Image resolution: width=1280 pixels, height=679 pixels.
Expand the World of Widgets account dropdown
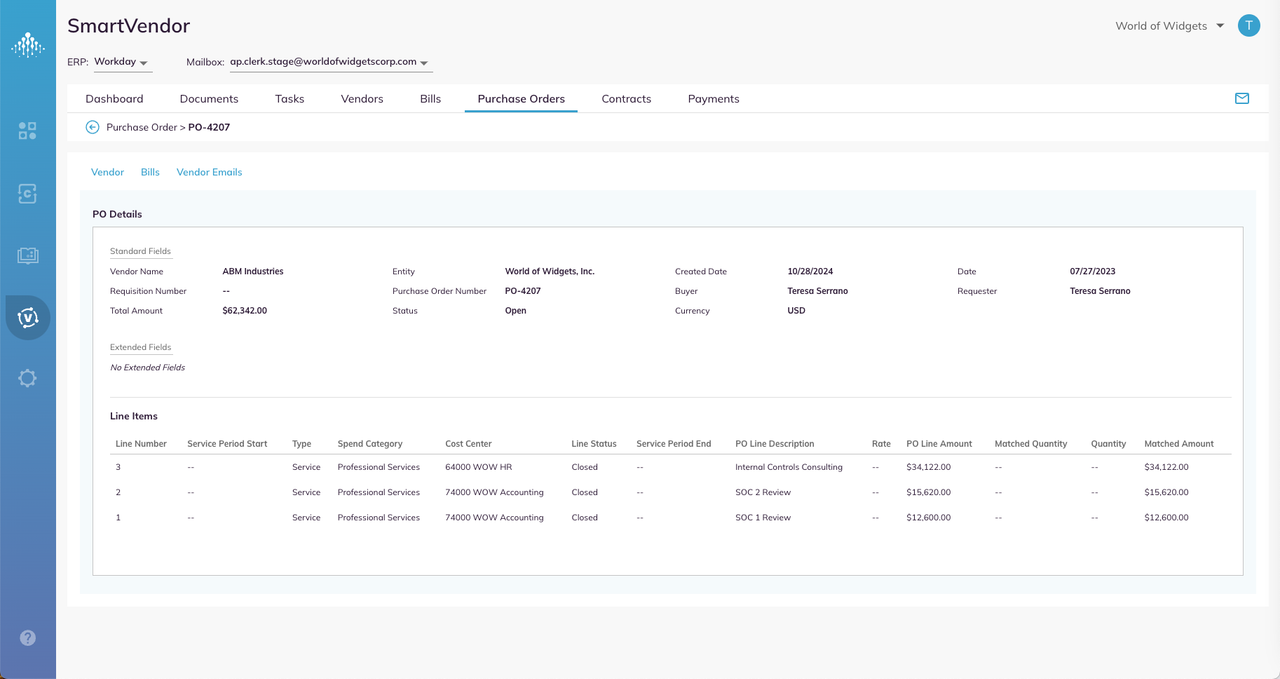(1170, 26)
